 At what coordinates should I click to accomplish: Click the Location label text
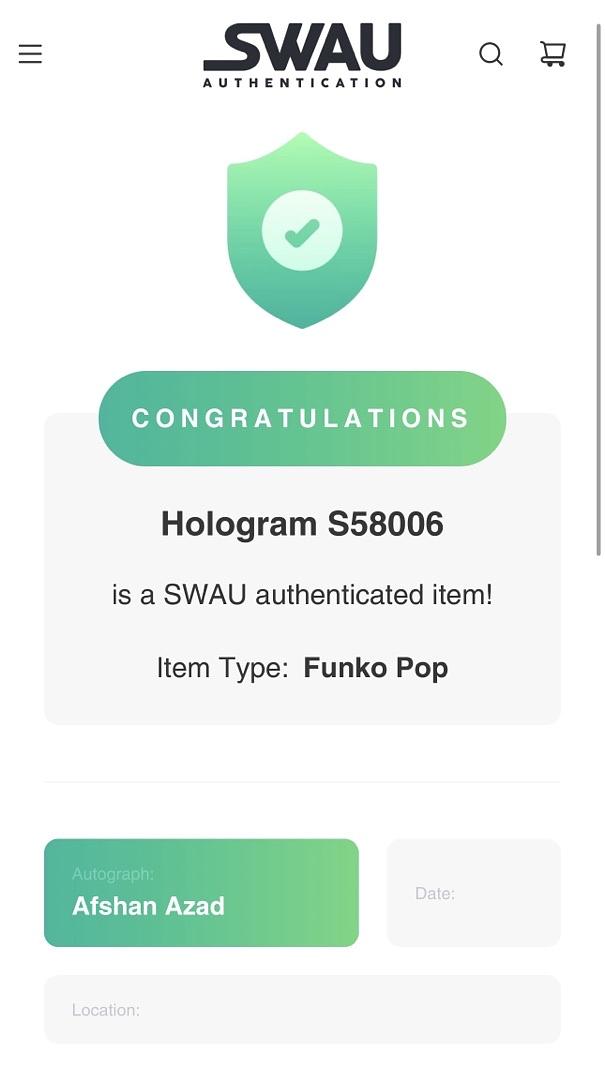click(x=105, y=1010)
